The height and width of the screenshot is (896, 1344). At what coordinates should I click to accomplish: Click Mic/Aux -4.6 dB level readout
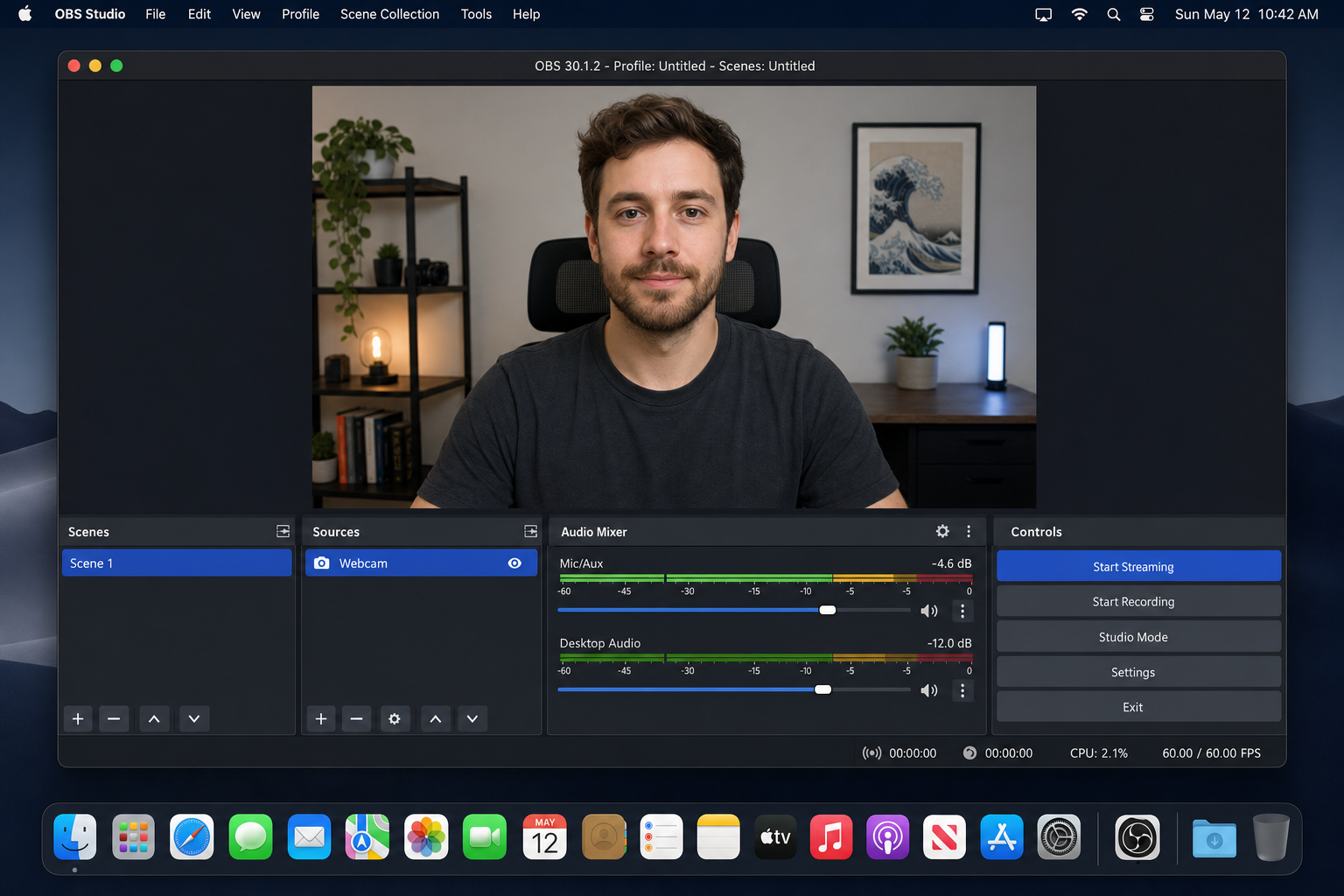pyautogui.click(x=951, y=563)
